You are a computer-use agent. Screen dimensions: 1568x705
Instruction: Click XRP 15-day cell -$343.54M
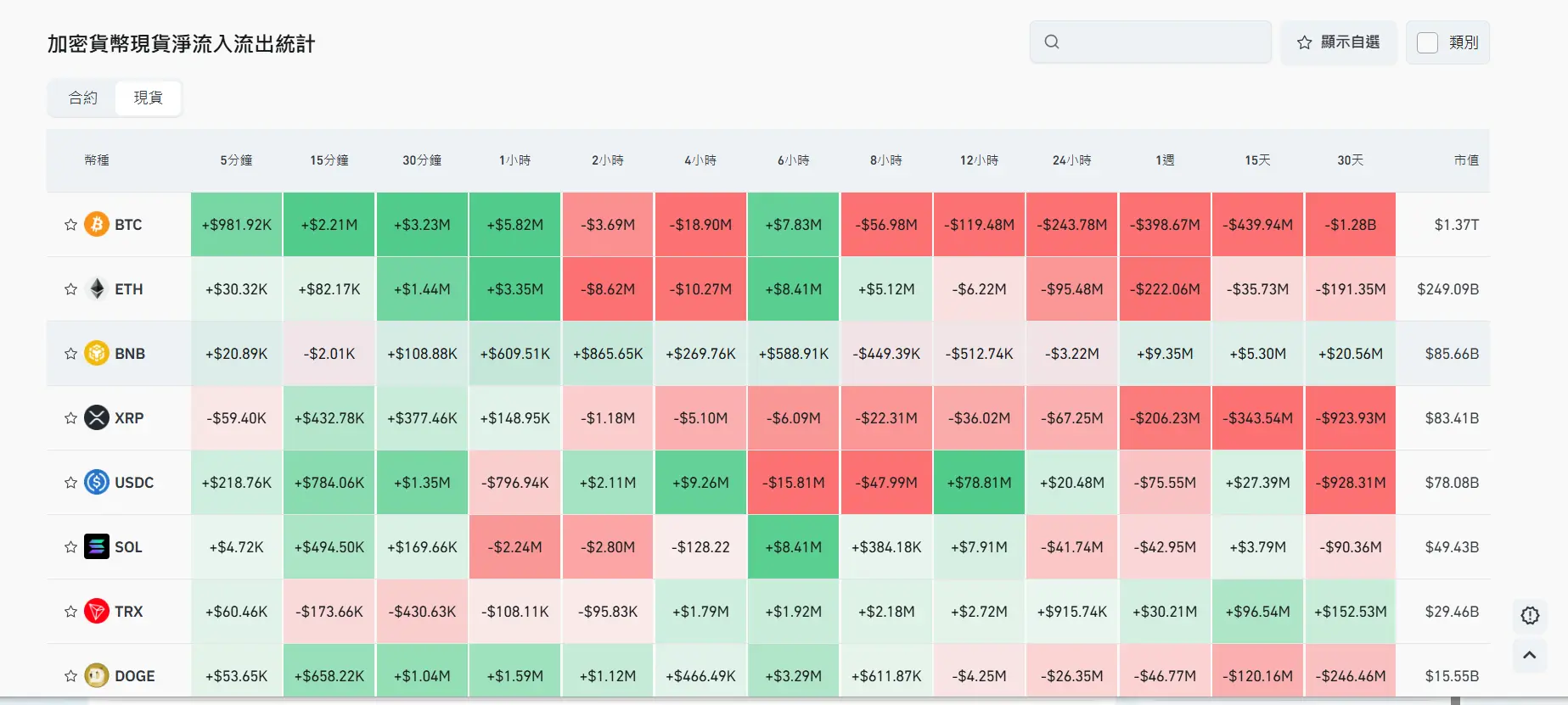(x=1257, y=418)
